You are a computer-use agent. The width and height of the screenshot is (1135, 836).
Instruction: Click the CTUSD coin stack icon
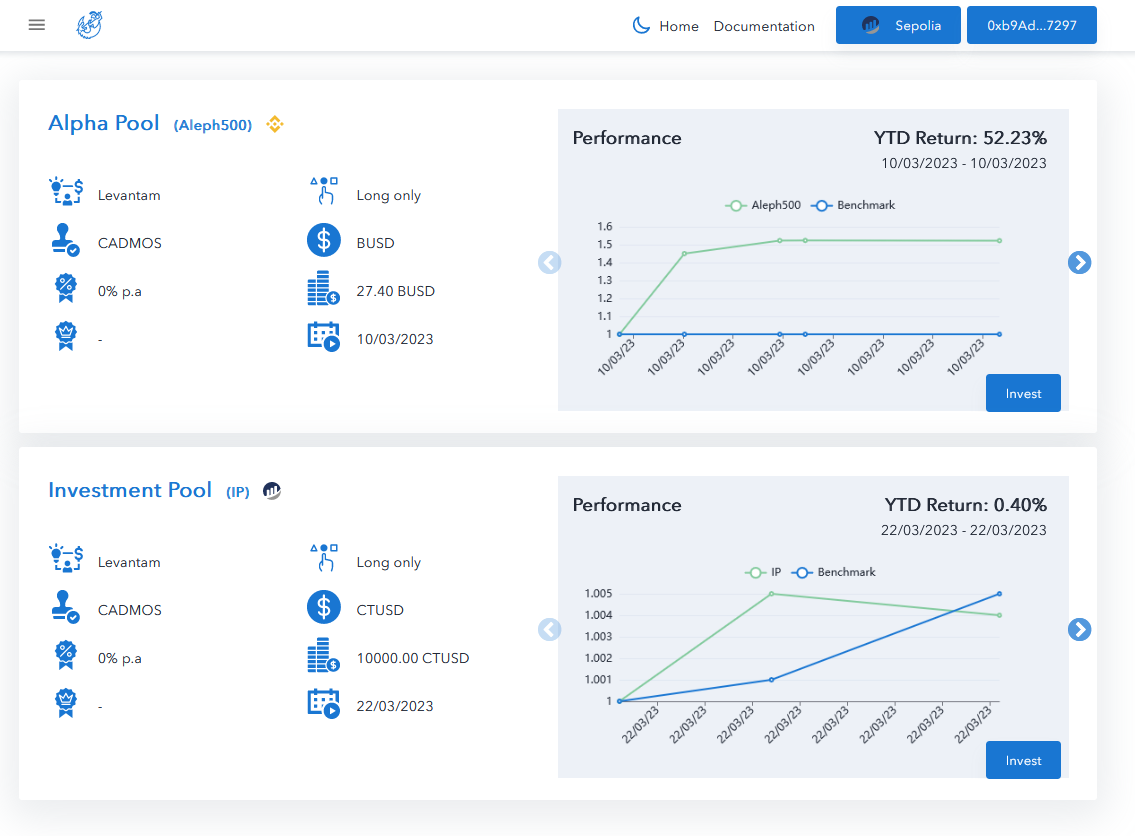323,657
